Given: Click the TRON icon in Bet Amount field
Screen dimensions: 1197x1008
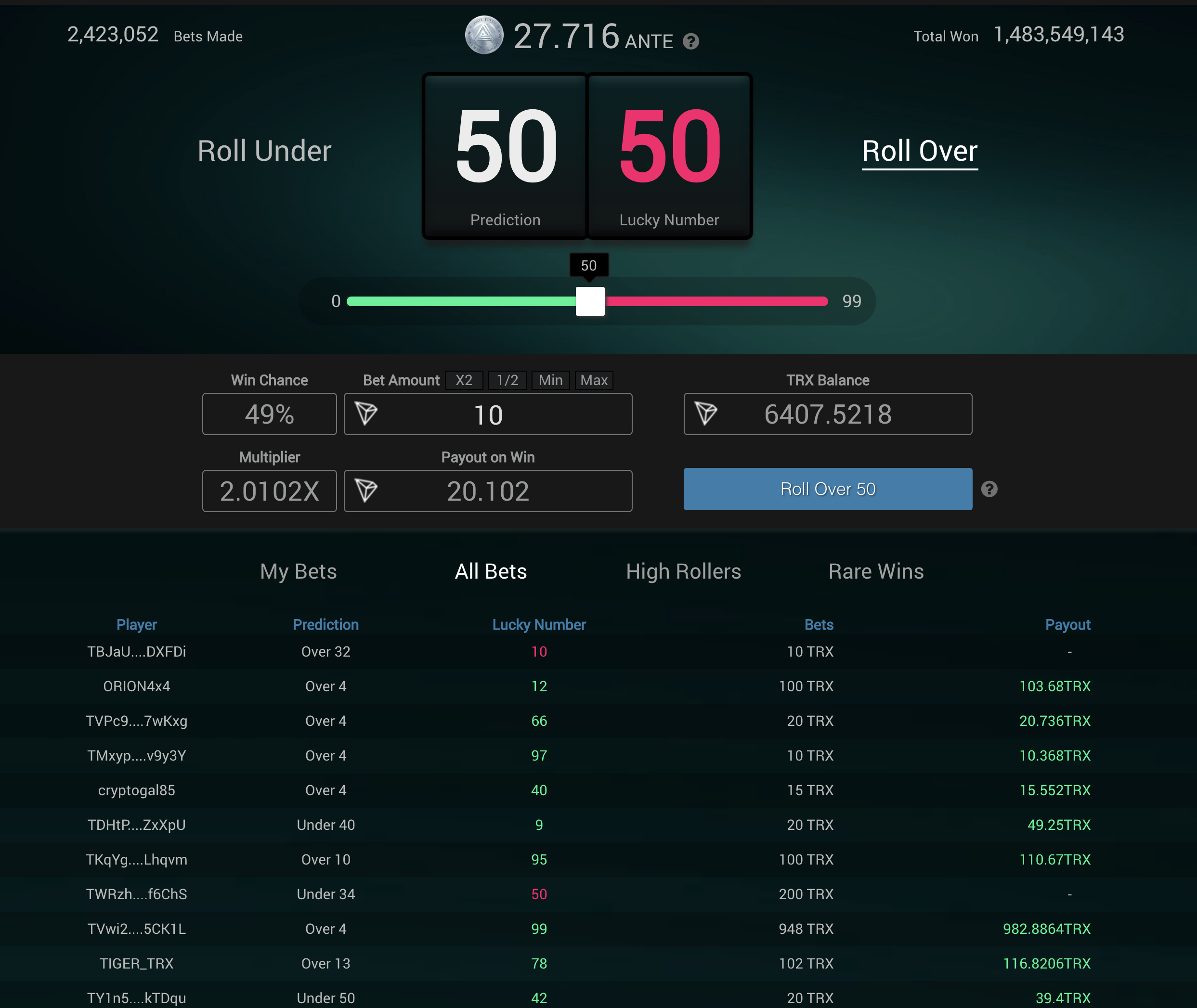Looking at the screenshot, I should [x=366, y=413].
